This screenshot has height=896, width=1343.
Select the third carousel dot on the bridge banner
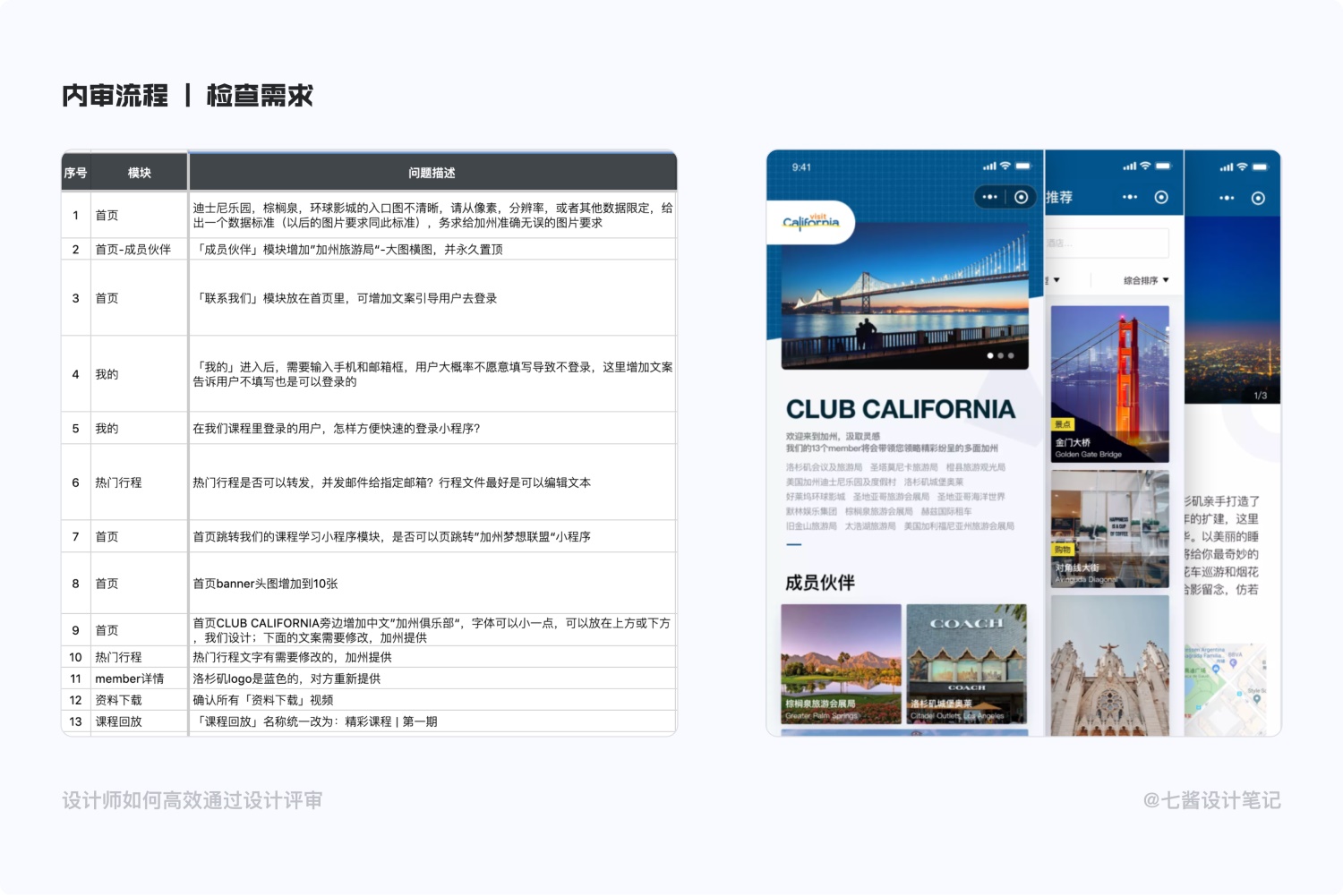[x=1012, y=355]
